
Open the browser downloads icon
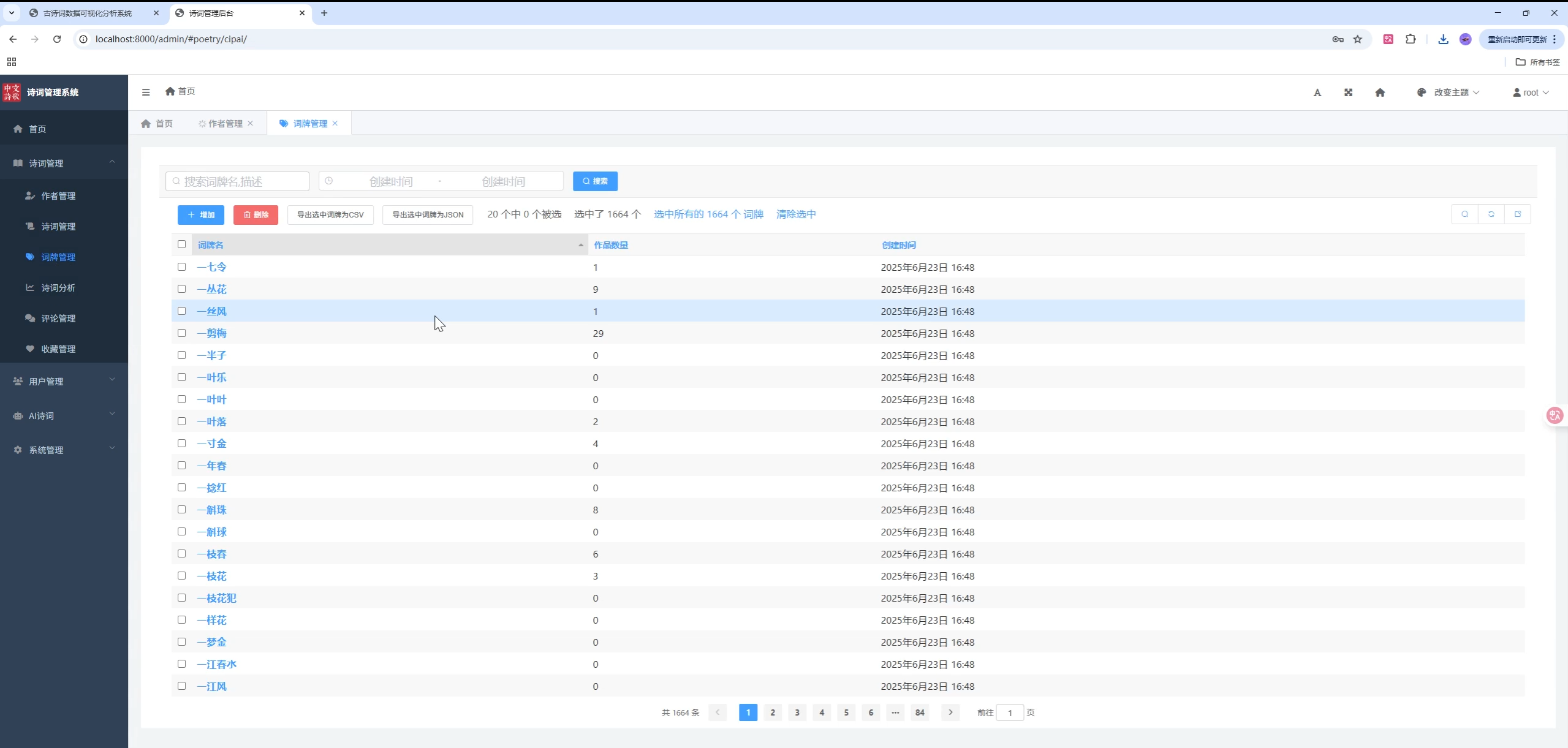[1443, 39]
